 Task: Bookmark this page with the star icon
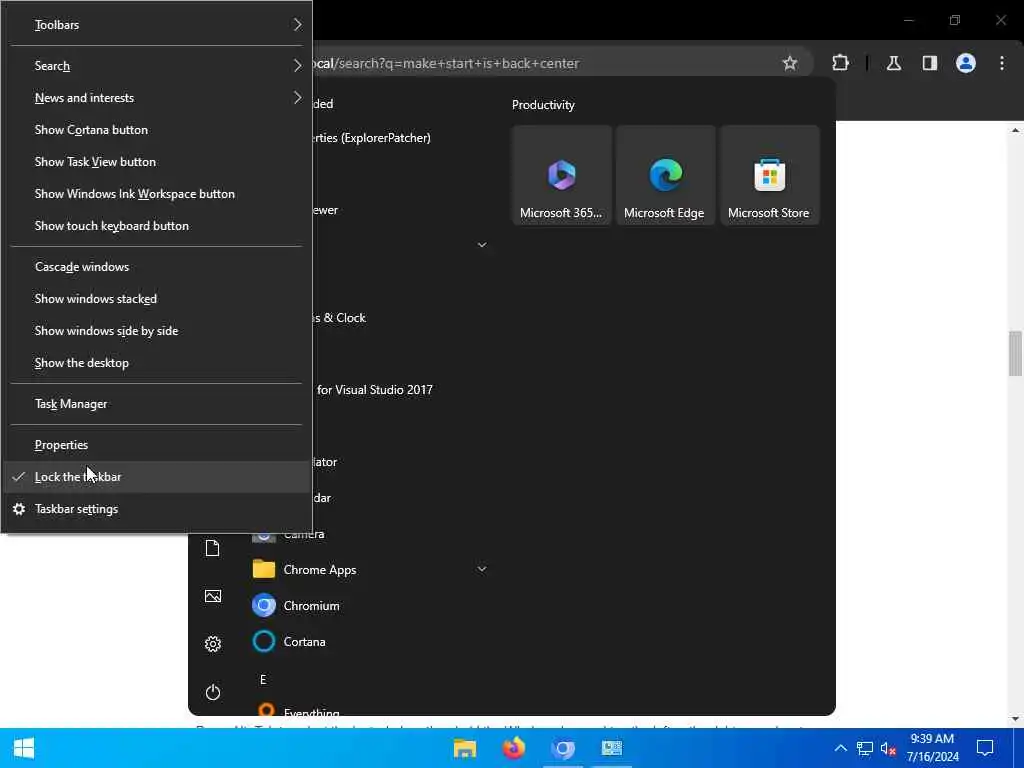(x=790, y=63)
